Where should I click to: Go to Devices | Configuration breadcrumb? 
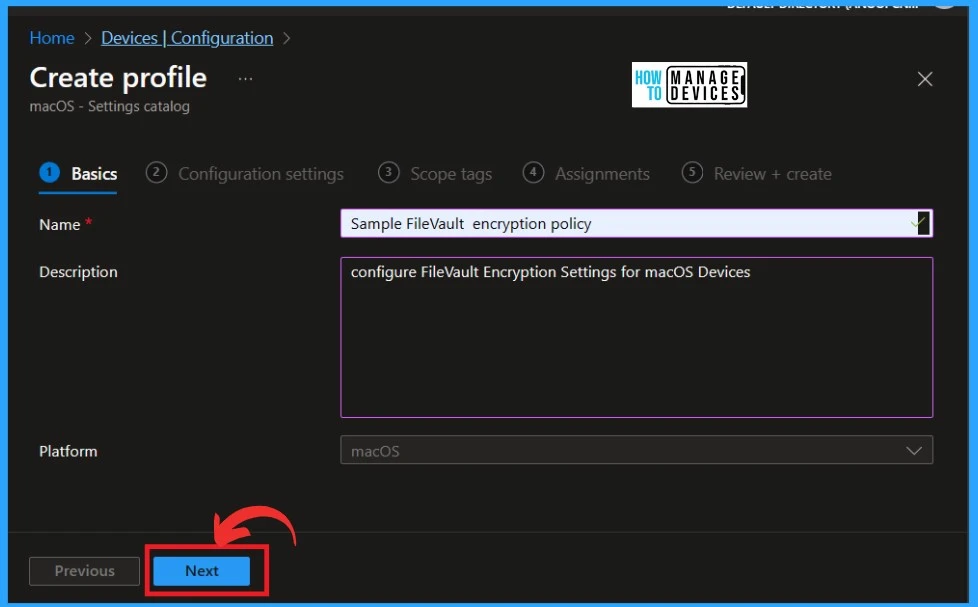[x=187, y=38]
